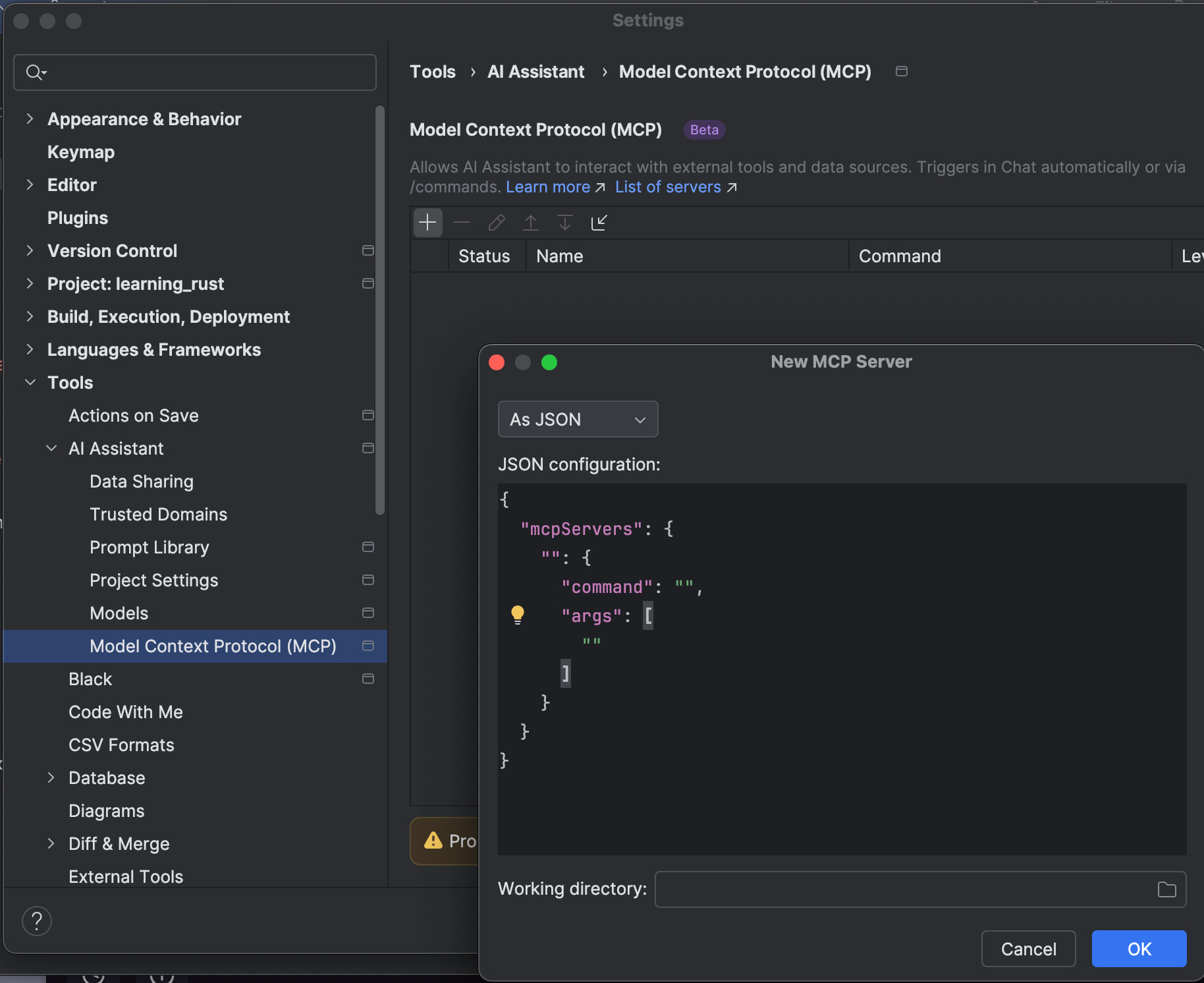Expand Project: learning_rust section
Screen dimensions: 1204x983
(30, 283)
